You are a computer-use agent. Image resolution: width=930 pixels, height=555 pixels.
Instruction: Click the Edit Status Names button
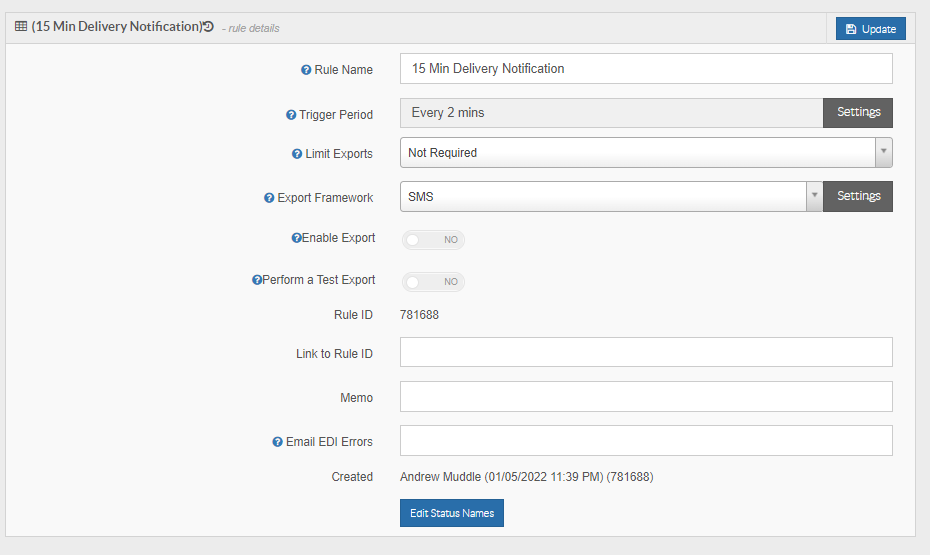click(x=452, y=513)
